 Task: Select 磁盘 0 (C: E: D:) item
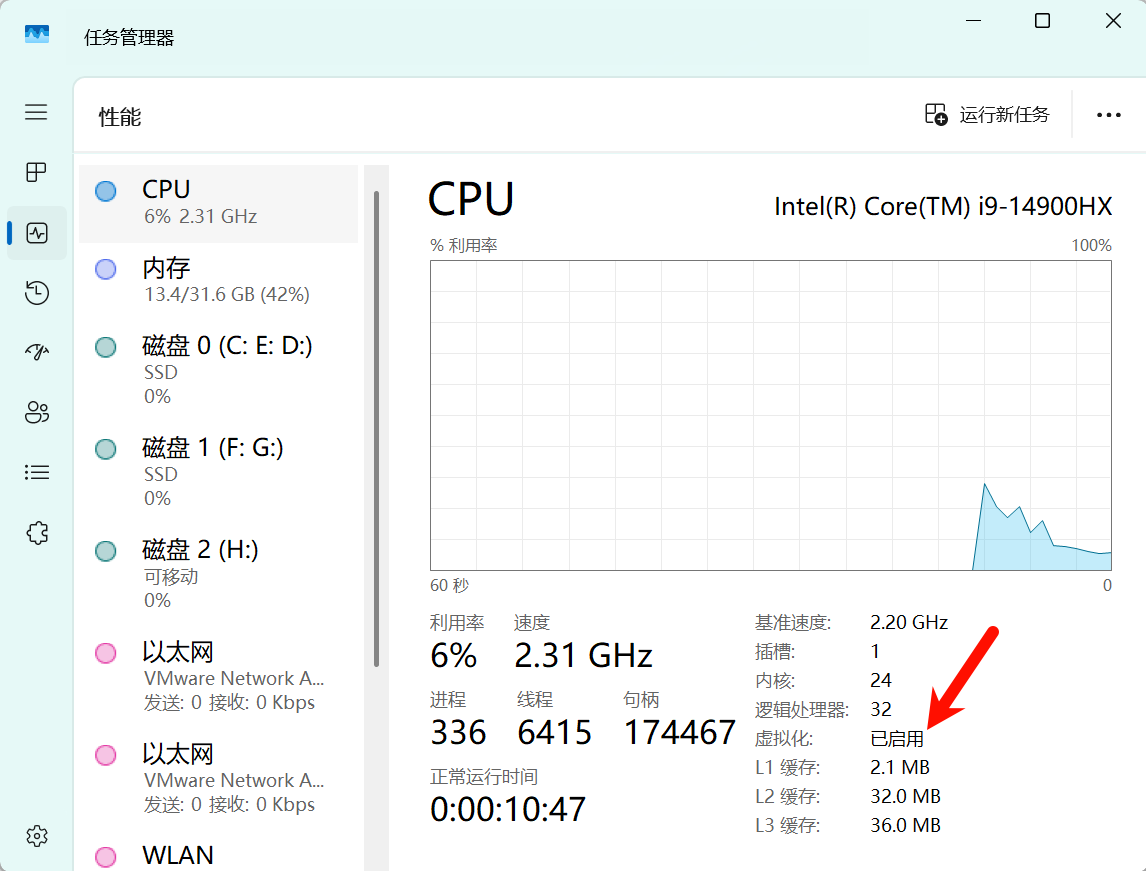[x=218, y=370]
